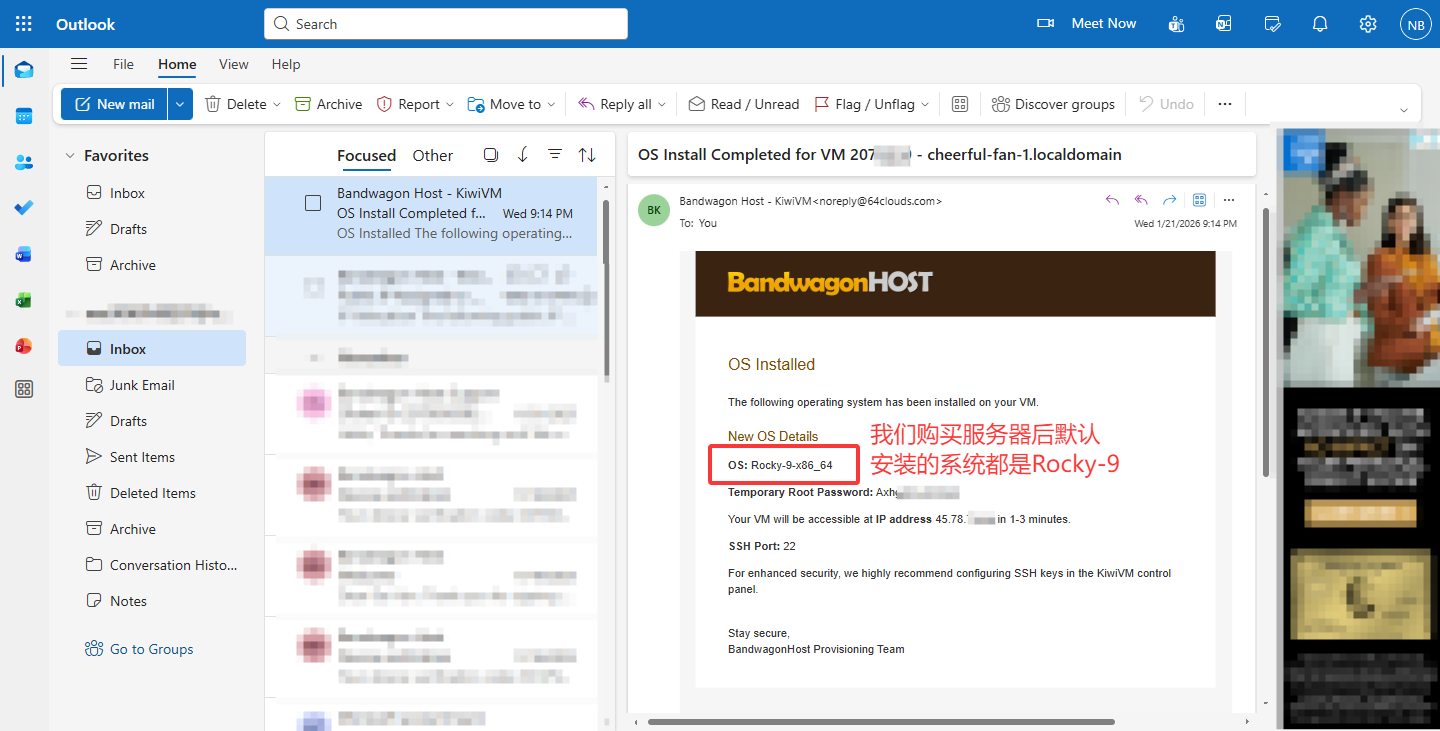Open the People contacts icon
Image resolution: width=1440 pixels, height=731 pixels.
[24, 162]
